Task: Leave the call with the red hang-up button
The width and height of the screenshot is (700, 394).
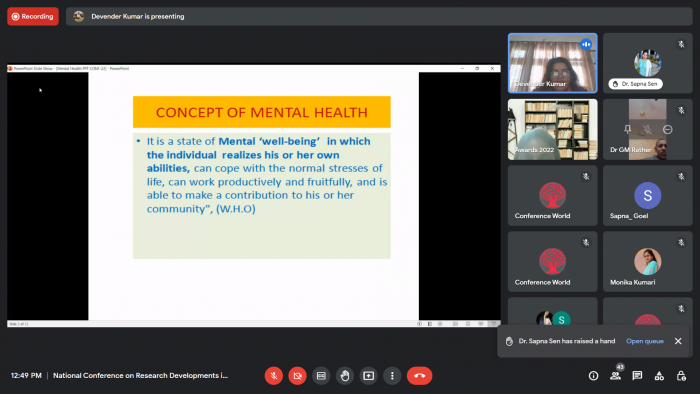Action: pos(419,376)
